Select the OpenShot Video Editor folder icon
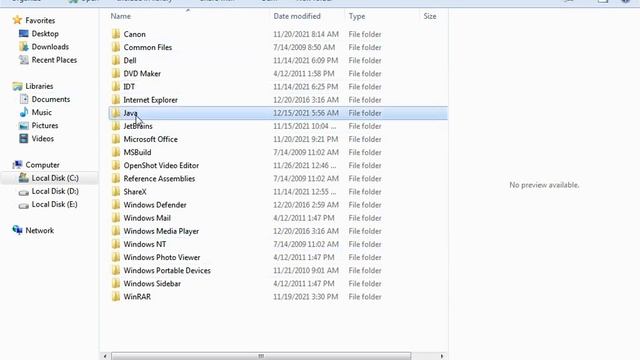The image size is (640, 360). tap(116, 165)
